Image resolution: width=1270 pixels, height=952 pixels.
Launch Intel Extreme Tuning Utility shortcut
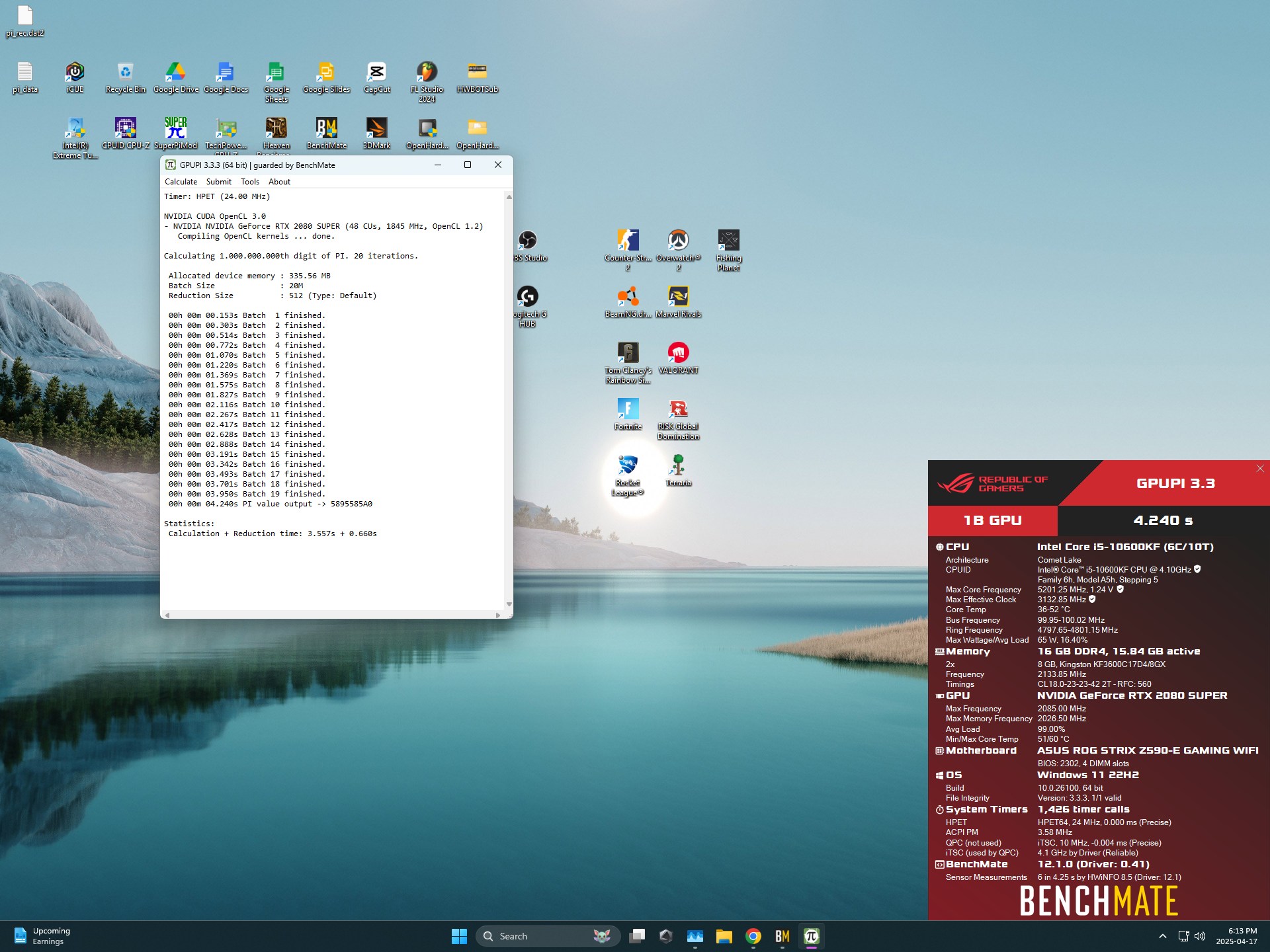[75, 138]
